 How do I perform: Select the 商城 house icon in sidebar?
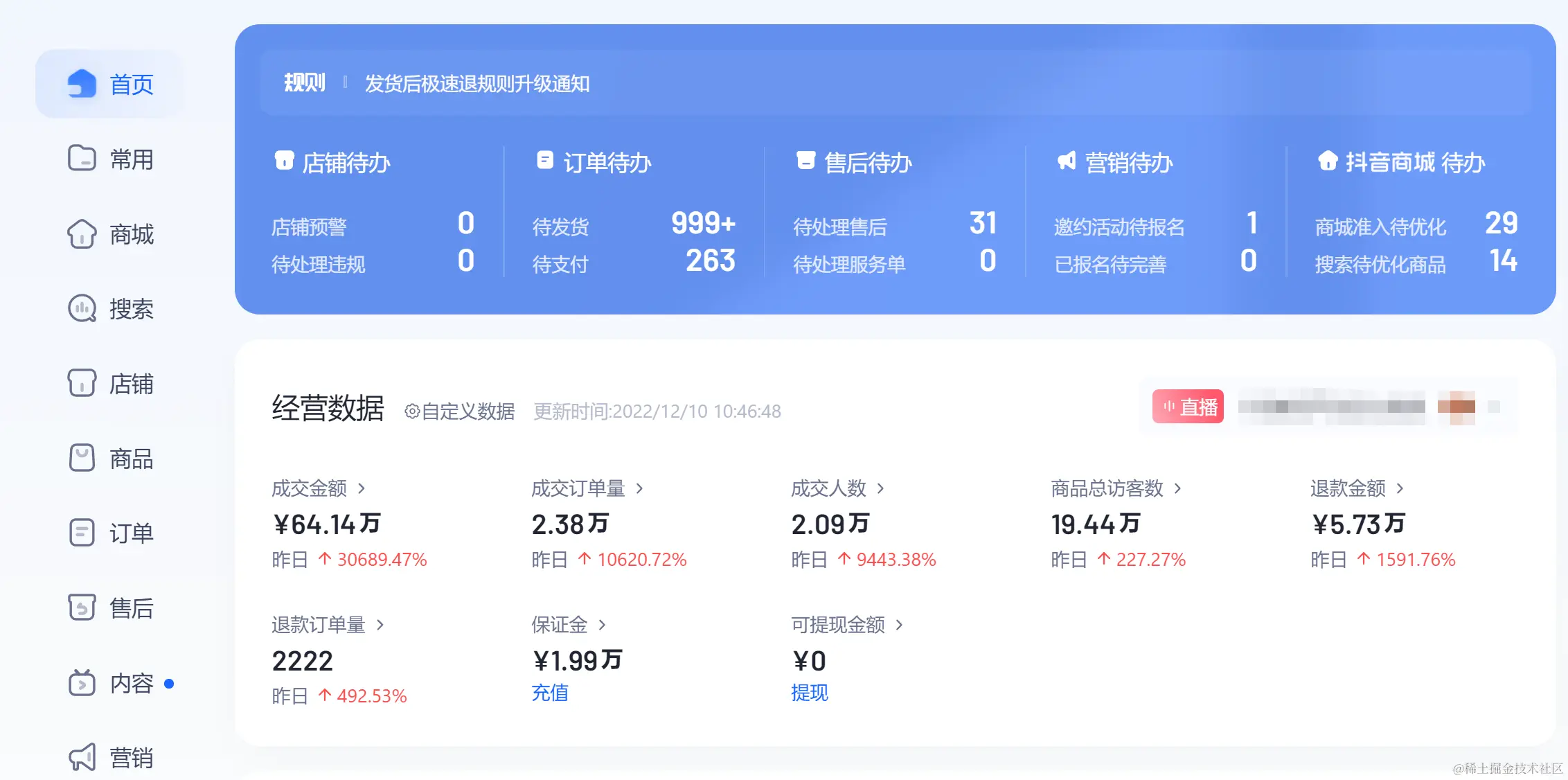(x=82, y=234)
